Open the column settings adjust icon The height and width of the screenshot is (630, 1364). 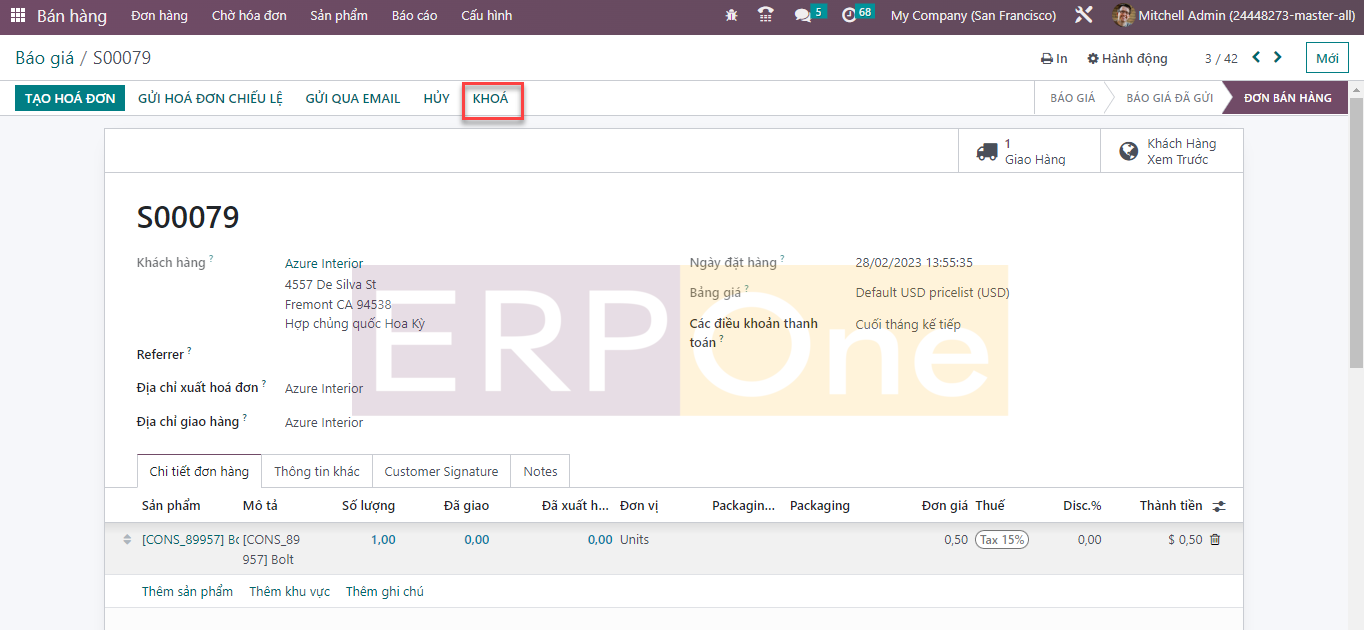pyautogui.click(x=1219, y=506)
